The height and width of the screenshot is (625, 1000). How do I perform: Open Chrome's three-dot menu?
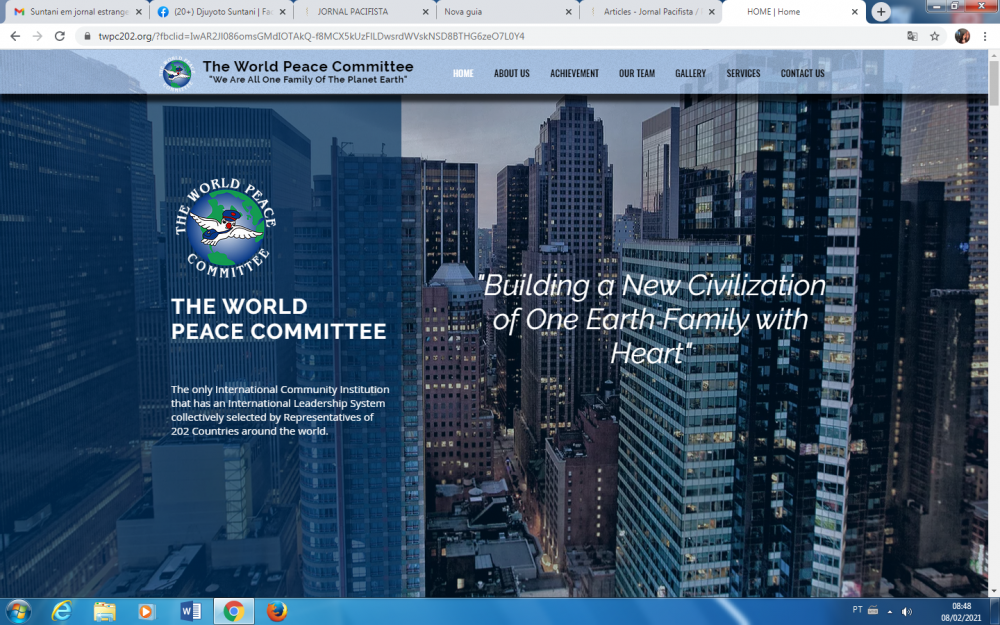point(985,36)
